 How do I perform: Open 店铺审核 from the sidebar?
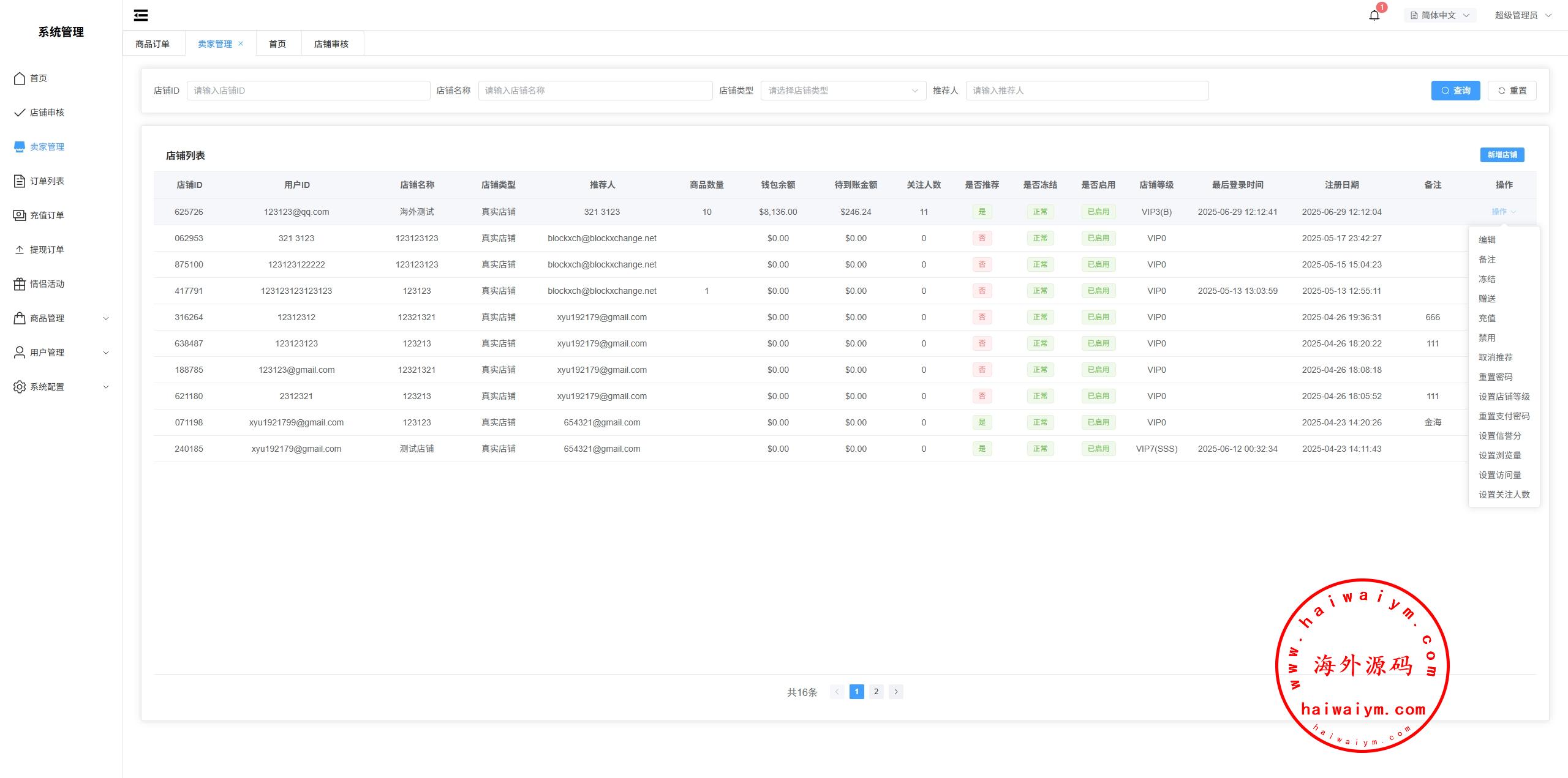click(x=47, y=113)
